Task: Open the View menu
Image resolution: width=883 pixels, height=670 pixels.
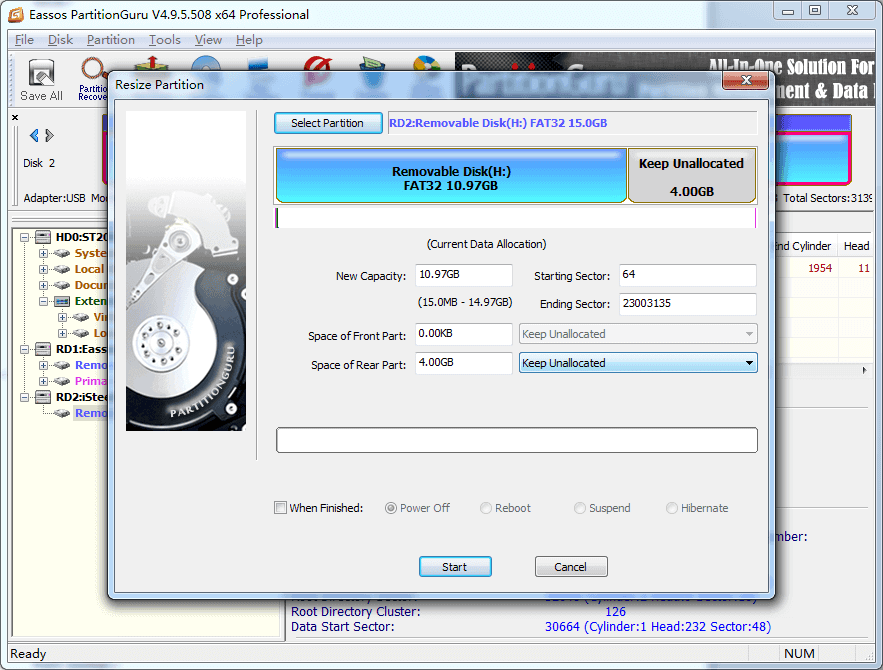Action: tap(208, 40)
